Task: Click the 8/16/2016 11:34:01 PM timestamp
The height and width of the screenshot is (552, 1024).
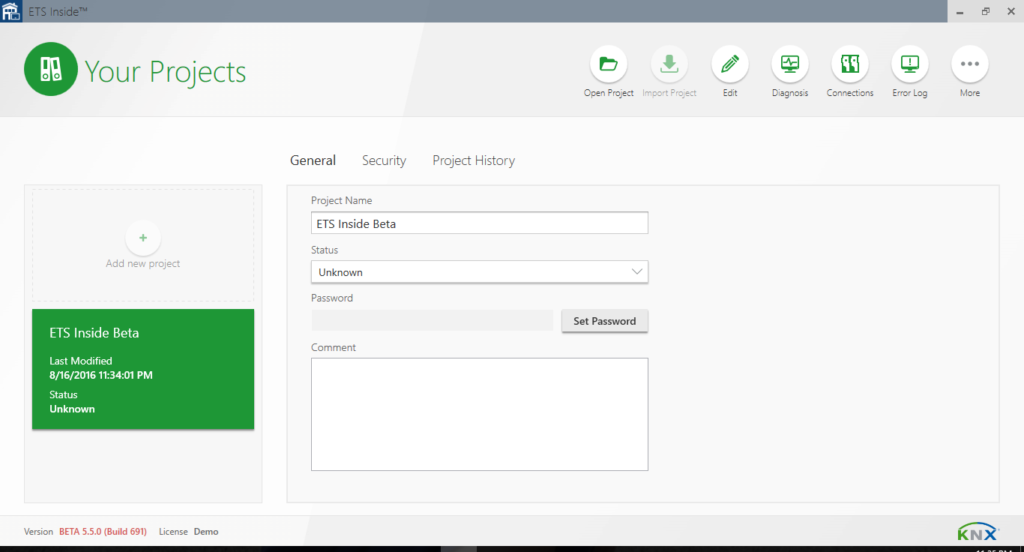Action: 101,375
